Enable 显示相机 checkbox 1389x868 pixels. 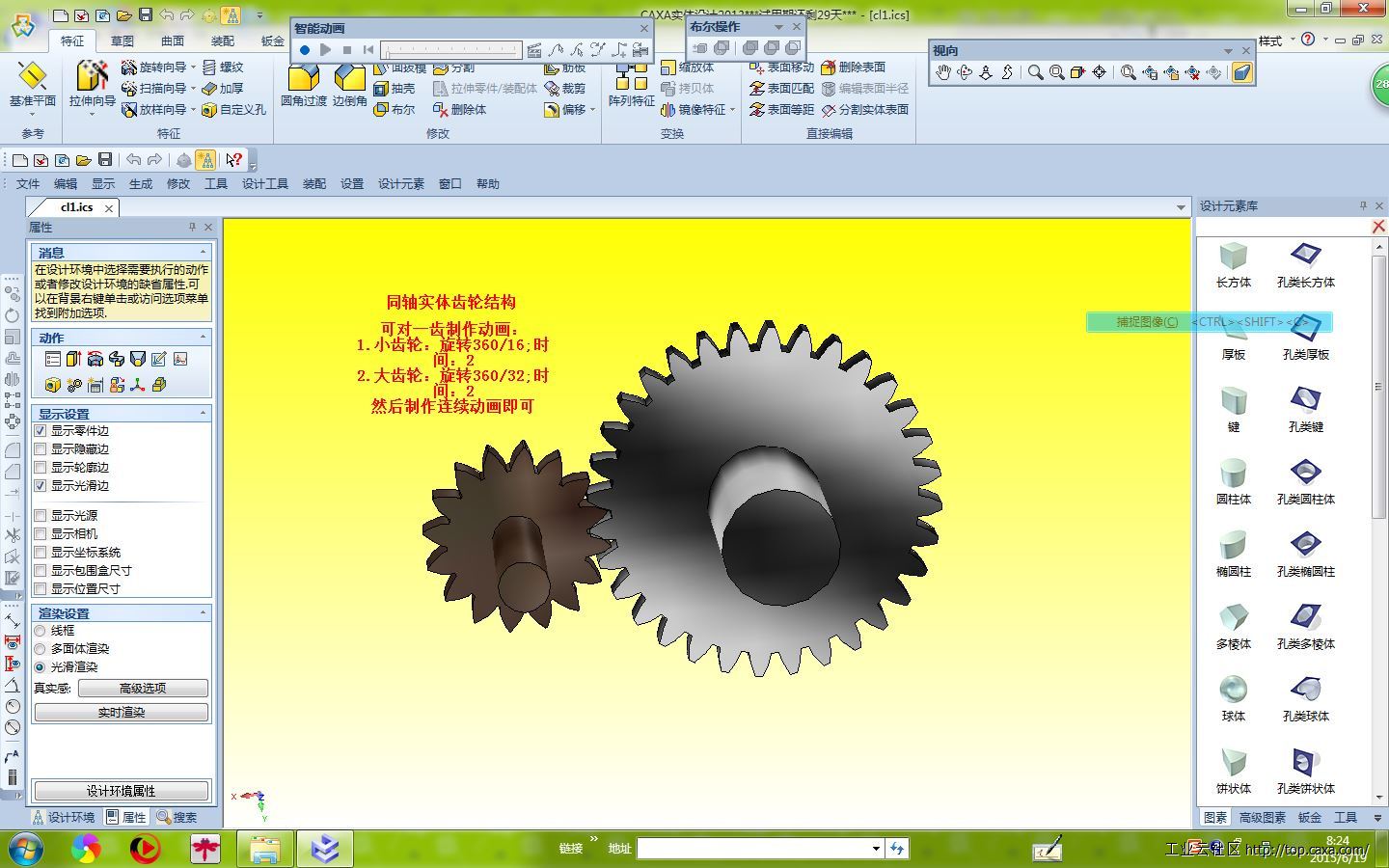coord(41,534)
